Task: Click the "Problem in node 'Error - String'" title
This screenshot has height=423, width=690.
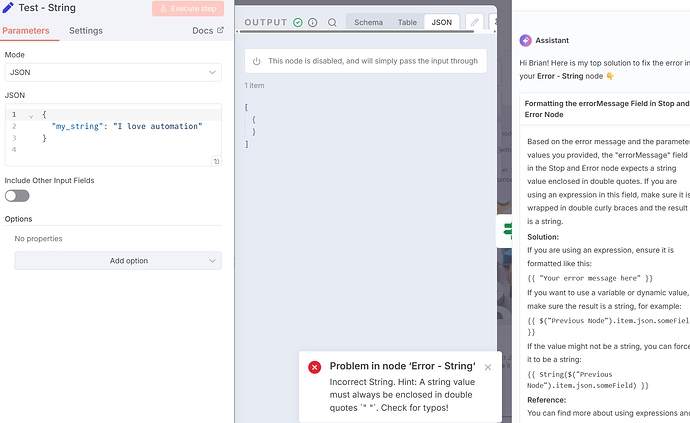Action: [403, 366]
